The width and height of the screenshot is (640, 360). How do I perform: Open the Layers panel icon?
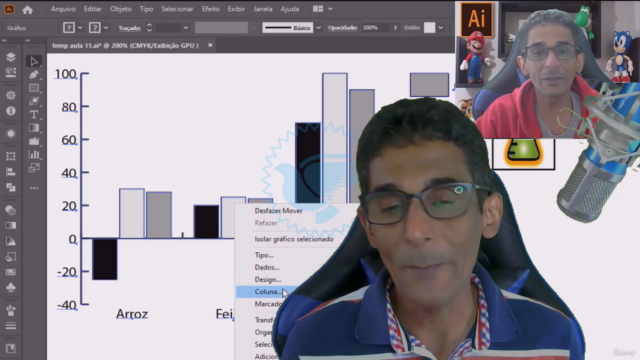11,57
